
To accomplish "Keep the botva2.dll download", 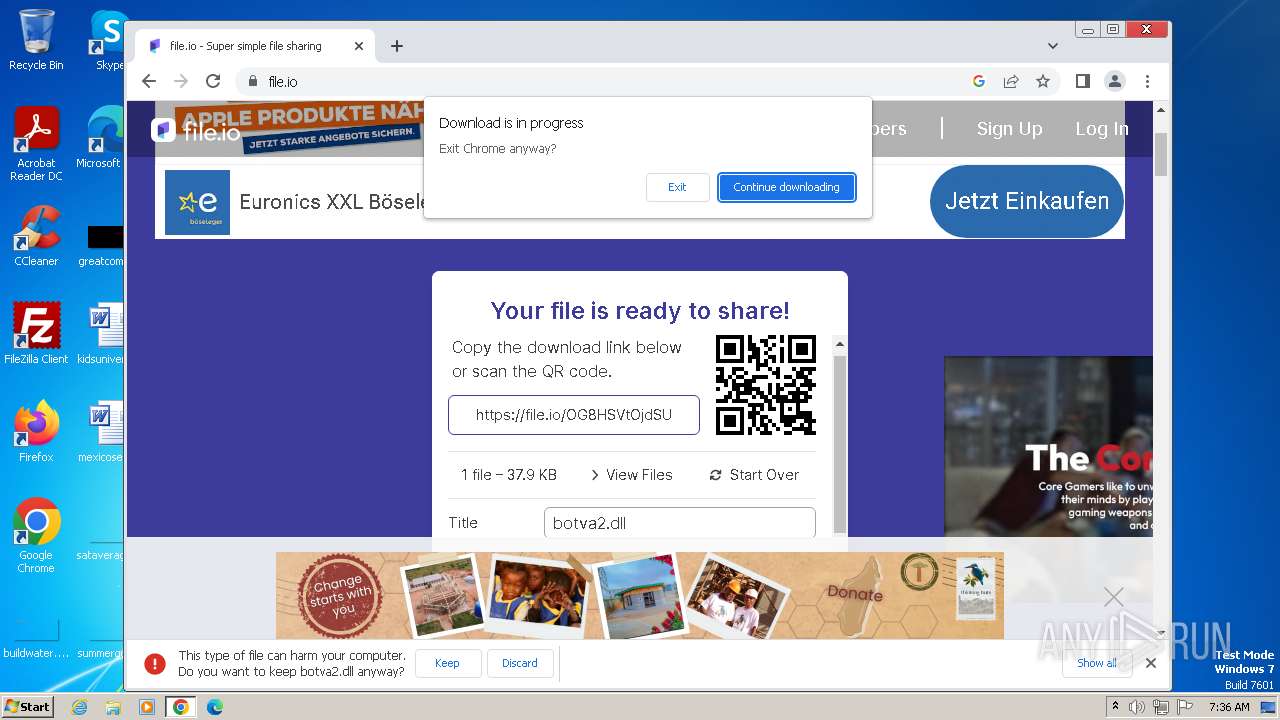I will [447, 663].
